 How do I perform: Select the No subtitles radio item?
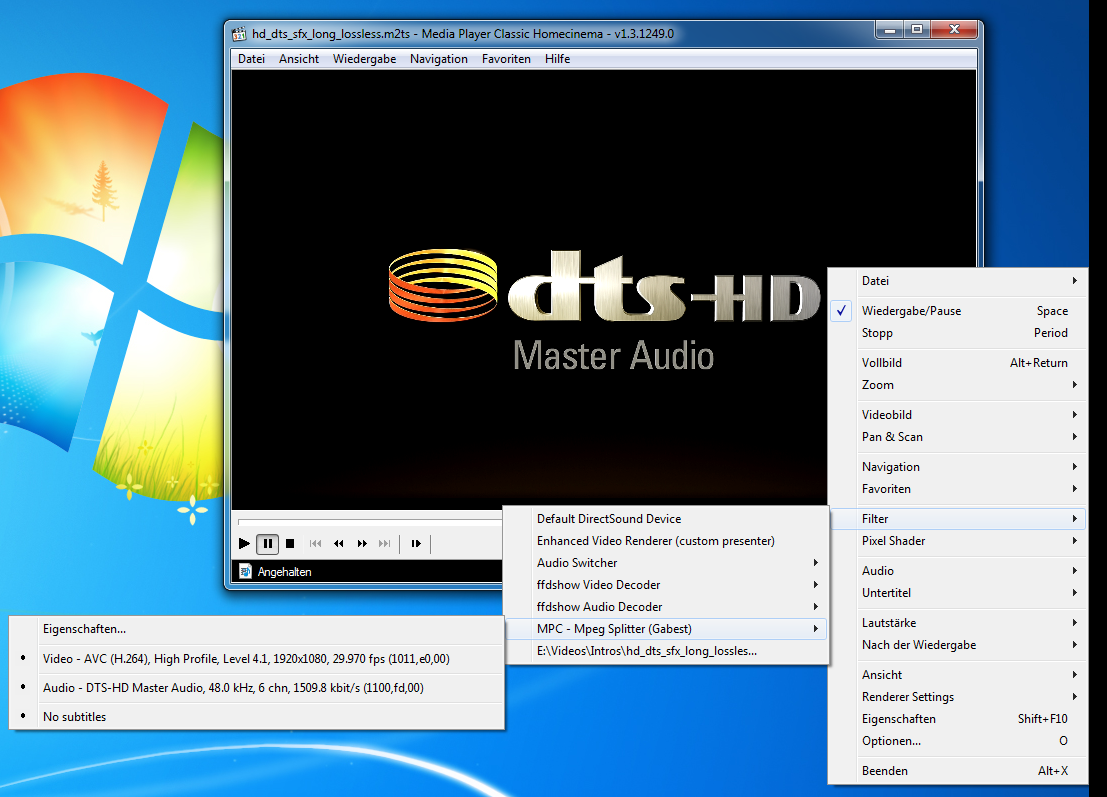click(x=257, y=717)
